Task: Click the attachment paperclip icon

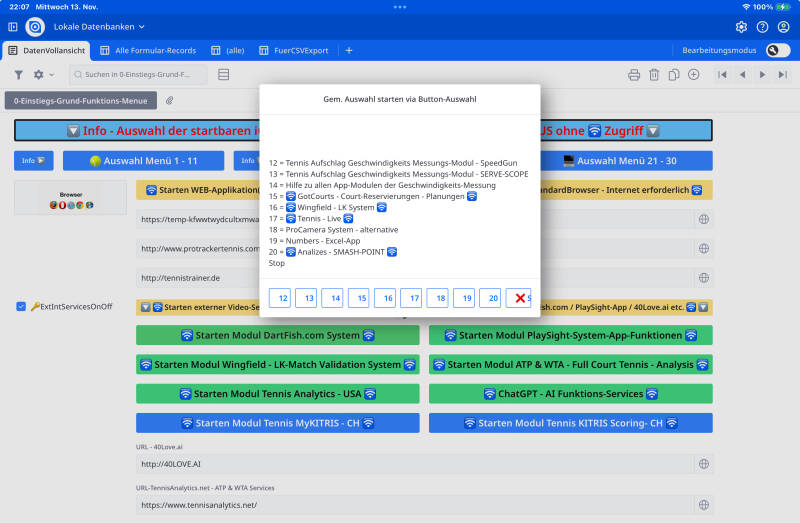Action: [x=170, y=100]
